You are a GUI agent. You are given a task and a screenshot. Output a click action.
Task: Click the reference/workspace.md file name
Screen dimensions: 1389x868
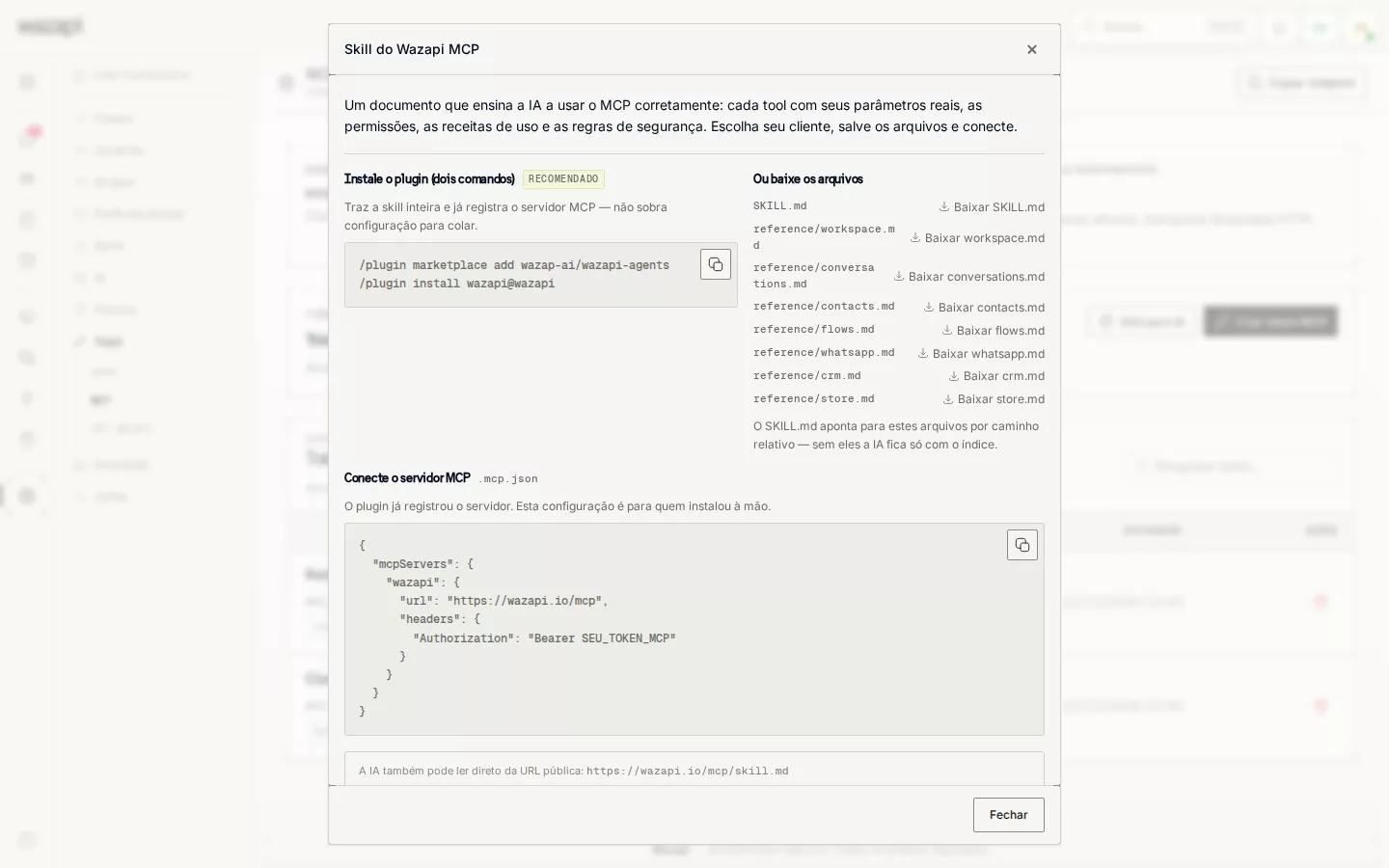[824, 237]
